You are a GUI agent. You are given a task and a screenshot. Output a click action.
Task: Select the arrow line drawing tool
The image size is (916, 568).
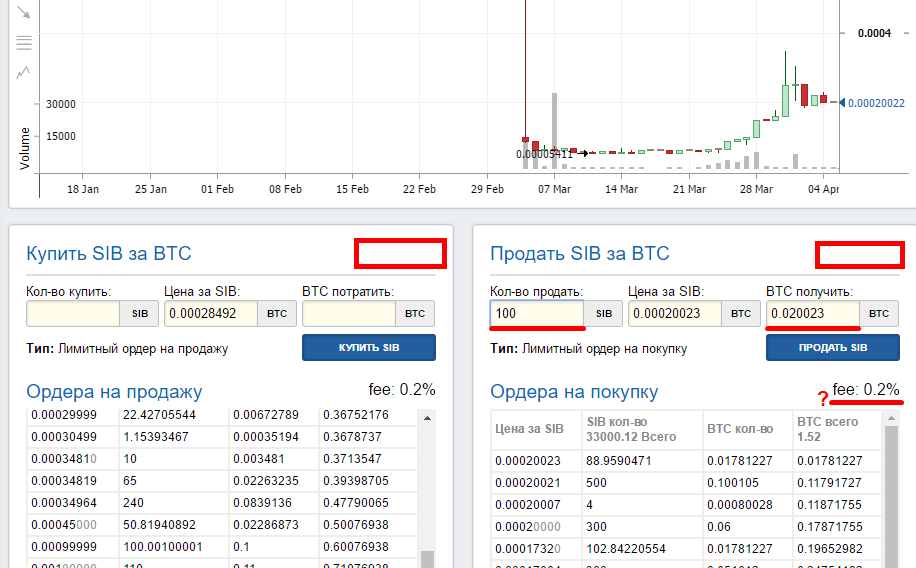tap(24, 13)
